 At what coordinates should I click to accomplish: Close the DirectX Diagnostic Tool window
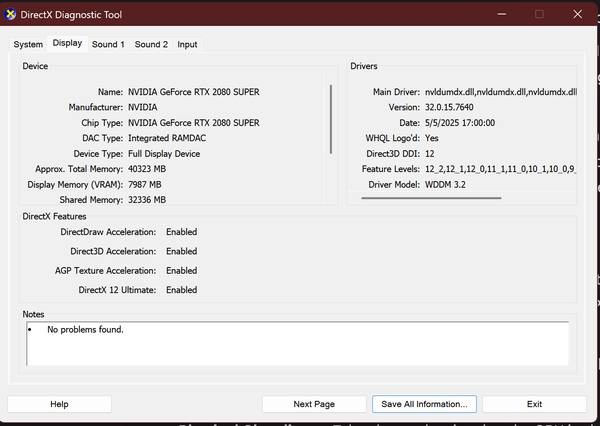tap(579, 14)
